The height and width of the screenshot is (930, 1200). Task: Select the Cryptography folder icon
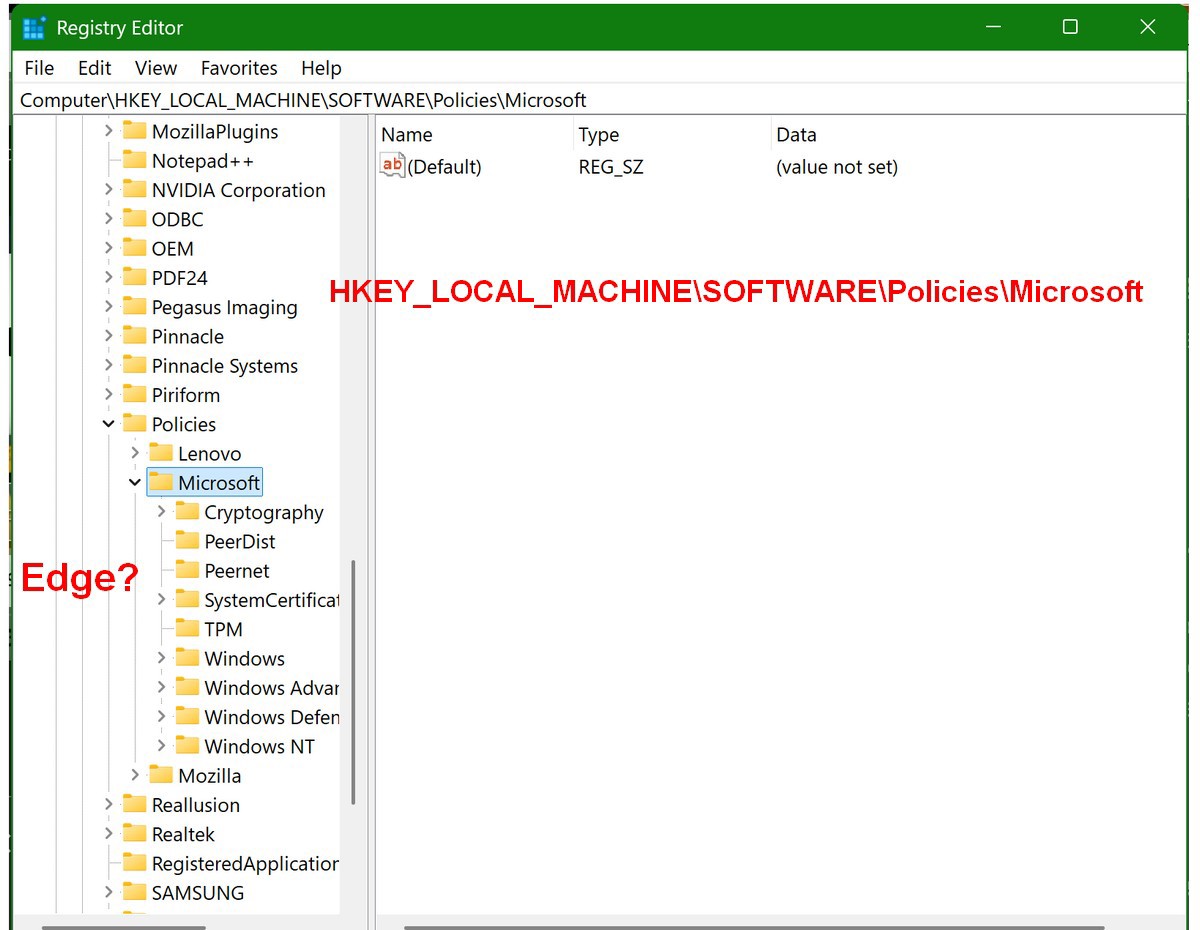coord(187,512)
